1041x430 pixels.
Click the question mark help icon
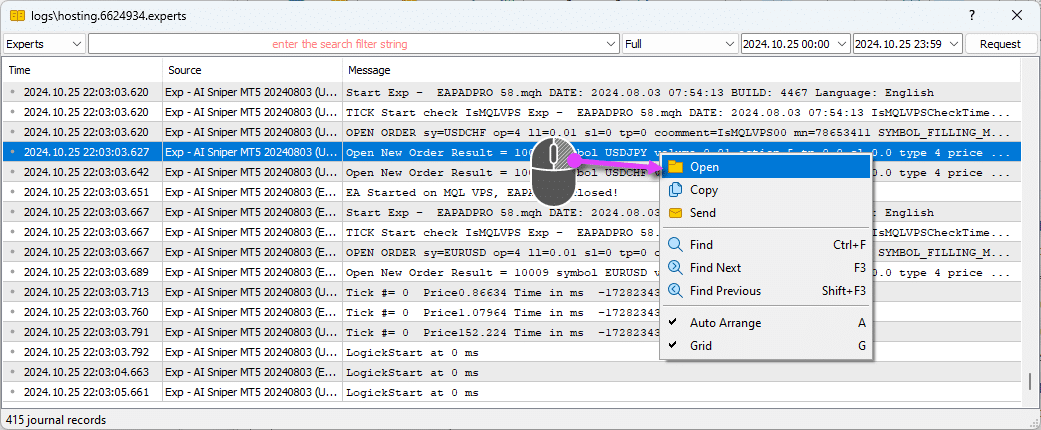coord(972,15)
